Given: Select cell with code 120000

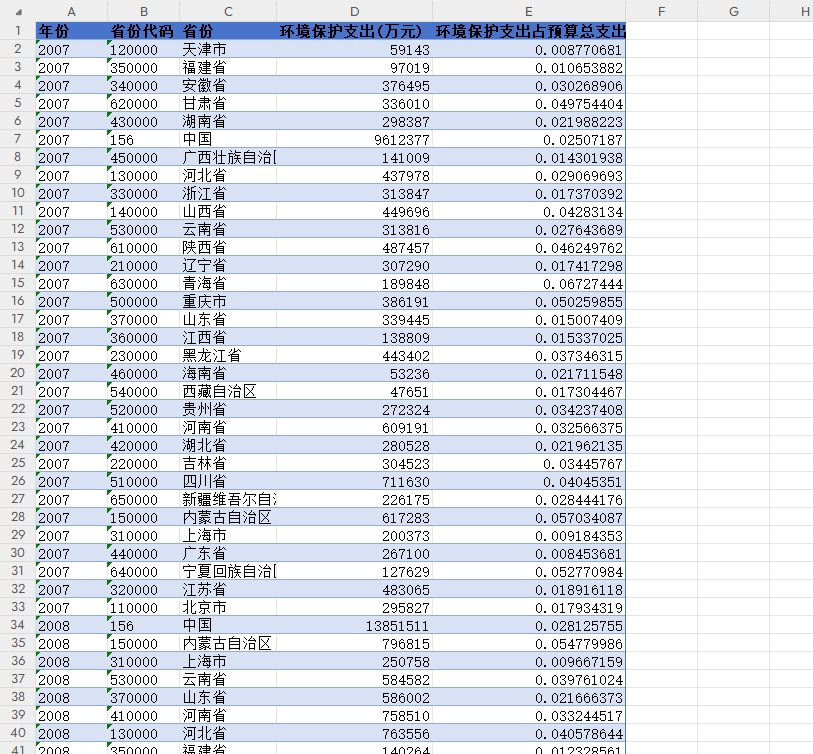Looking at the screenshot, I should (x=144, y=49).
